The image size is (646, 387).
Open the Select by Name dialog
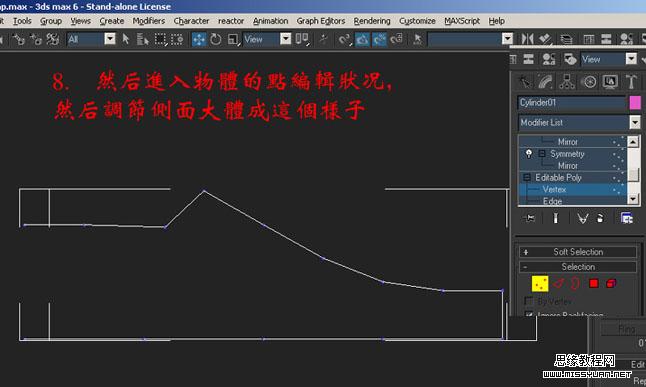click(143, 40)
